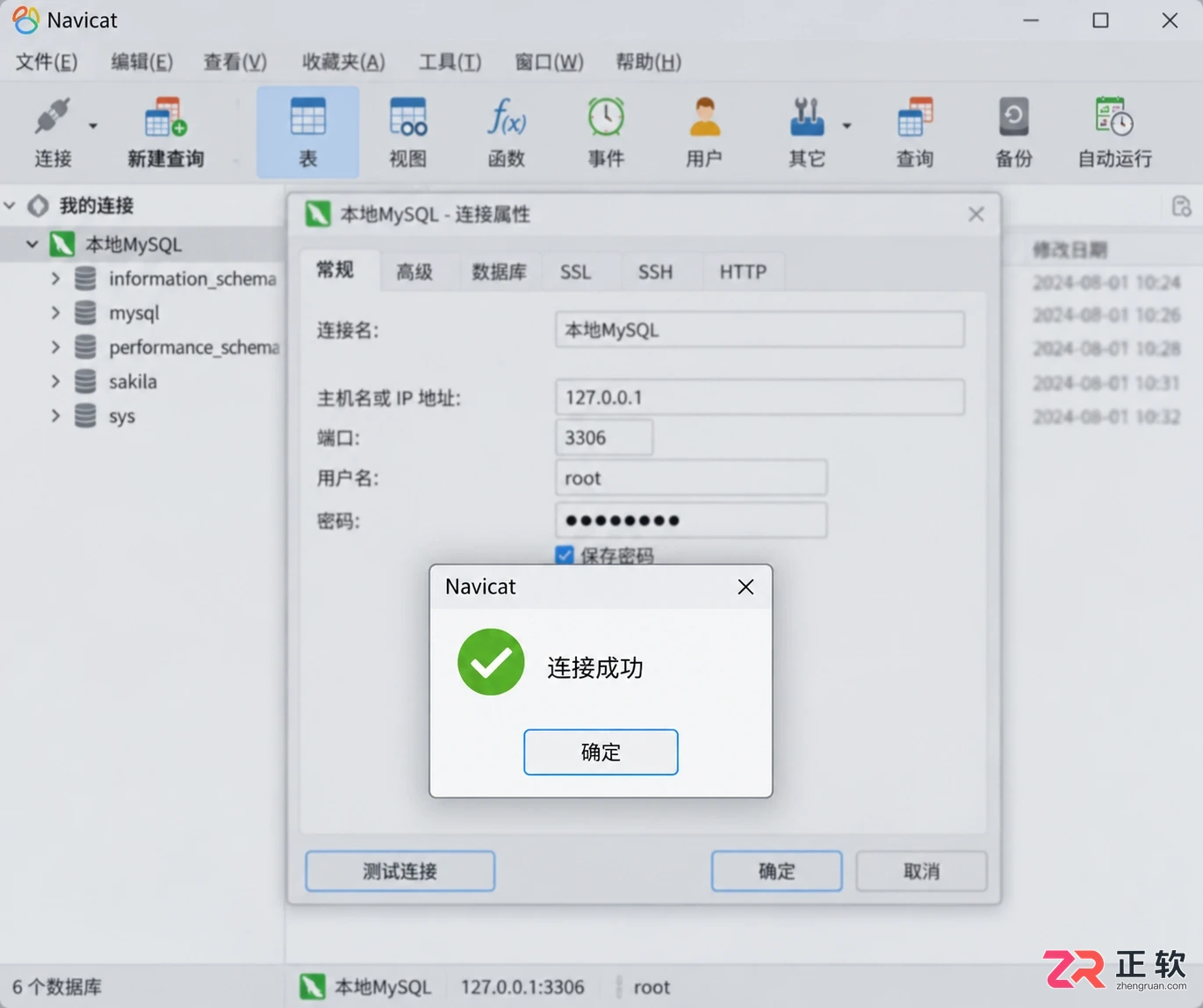1203x1008 pixels.
Task: Open the 帮助(H) menu
Action: pos(648,61)
